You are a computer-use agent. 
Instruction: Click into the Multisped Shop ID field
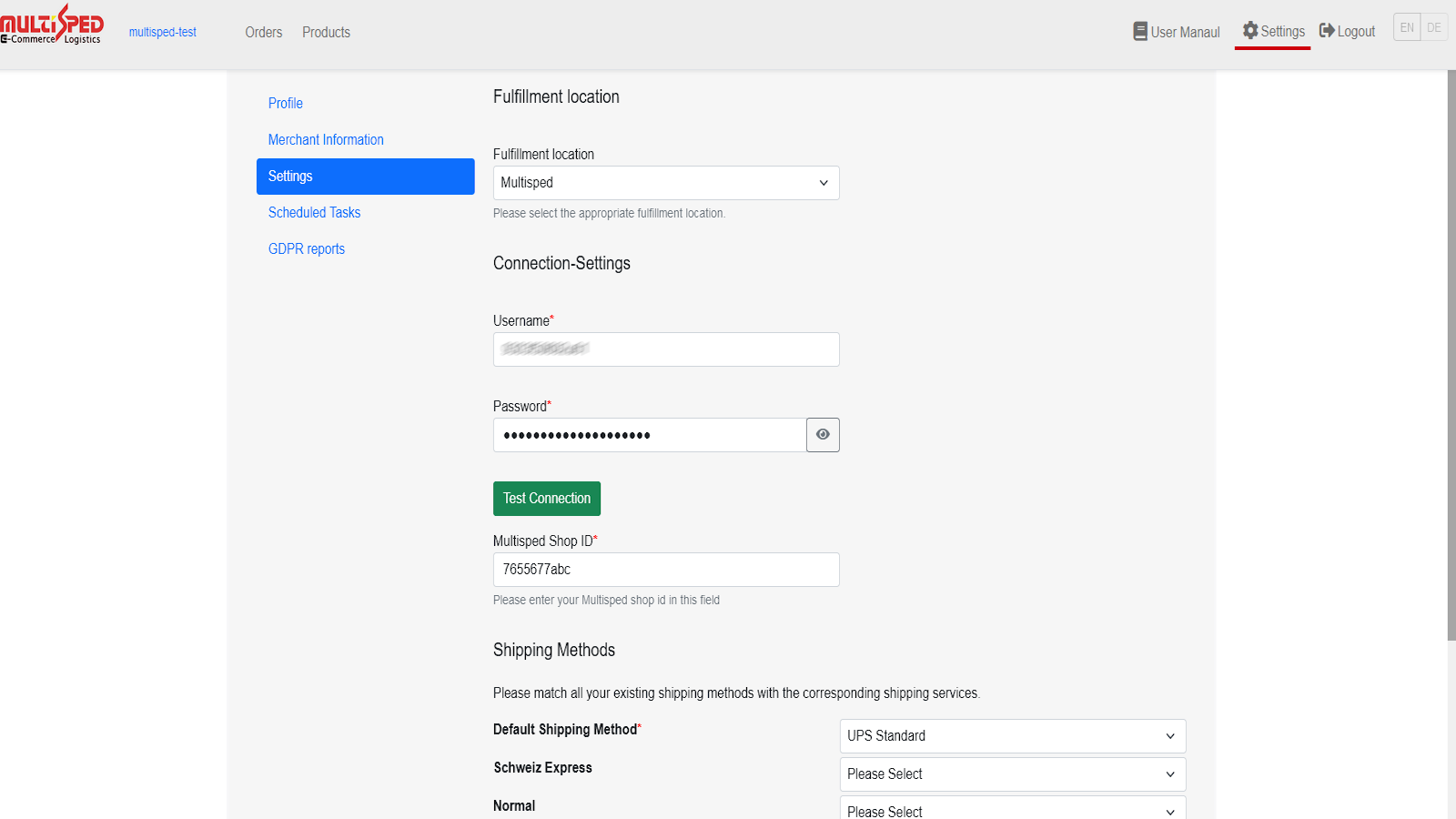(x=665, y=570)
